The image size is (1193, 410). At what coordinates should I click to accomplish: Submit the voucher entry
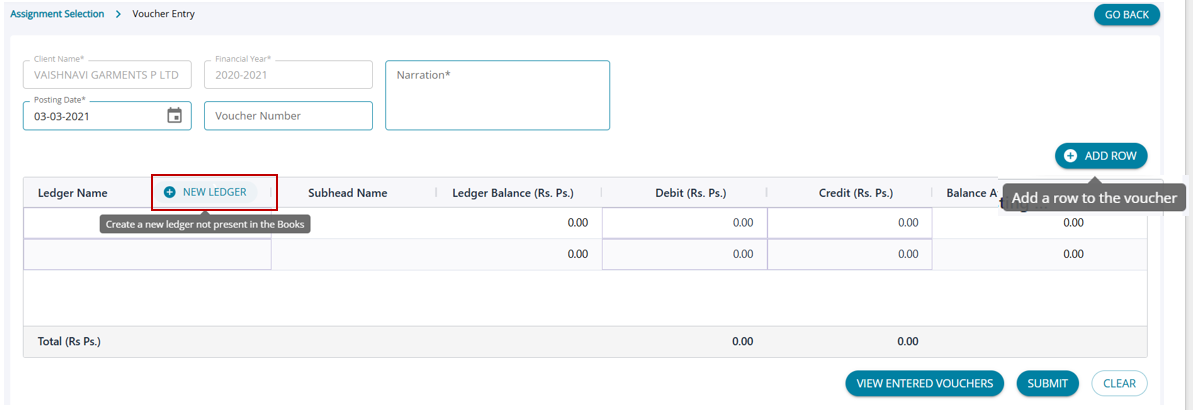point(1047,383)
